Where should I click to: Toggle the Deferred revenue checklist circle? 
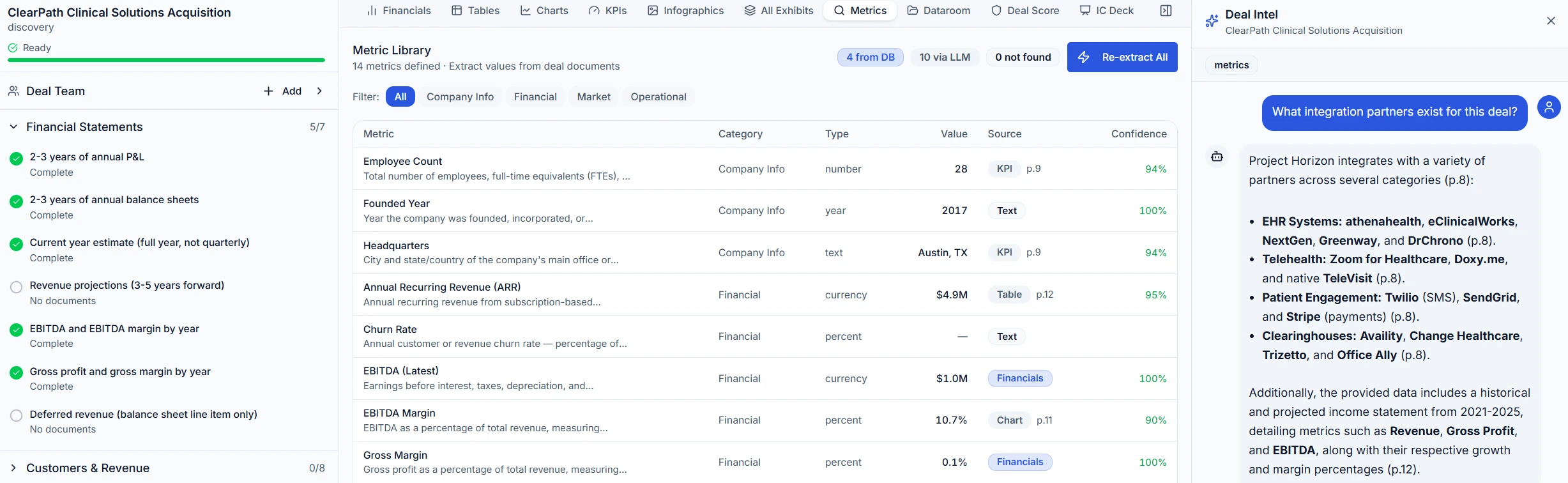point(17,416)
